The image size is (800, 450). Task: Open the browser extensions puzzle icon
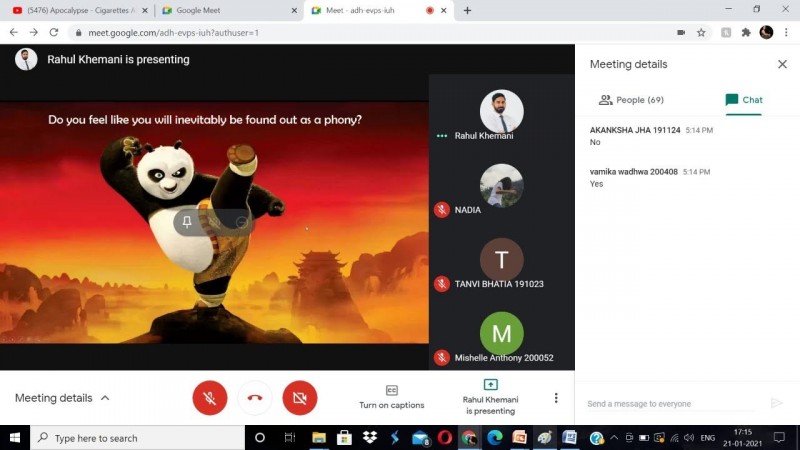[746, 32]
